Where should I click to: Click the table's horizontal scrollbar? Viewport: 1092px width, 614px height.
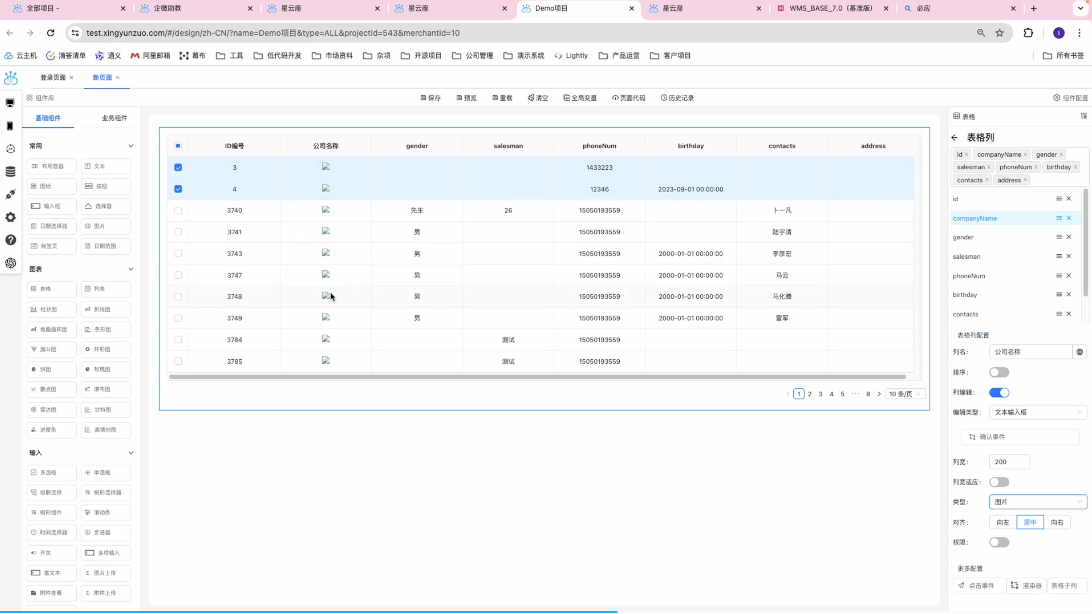coord(537,377)
